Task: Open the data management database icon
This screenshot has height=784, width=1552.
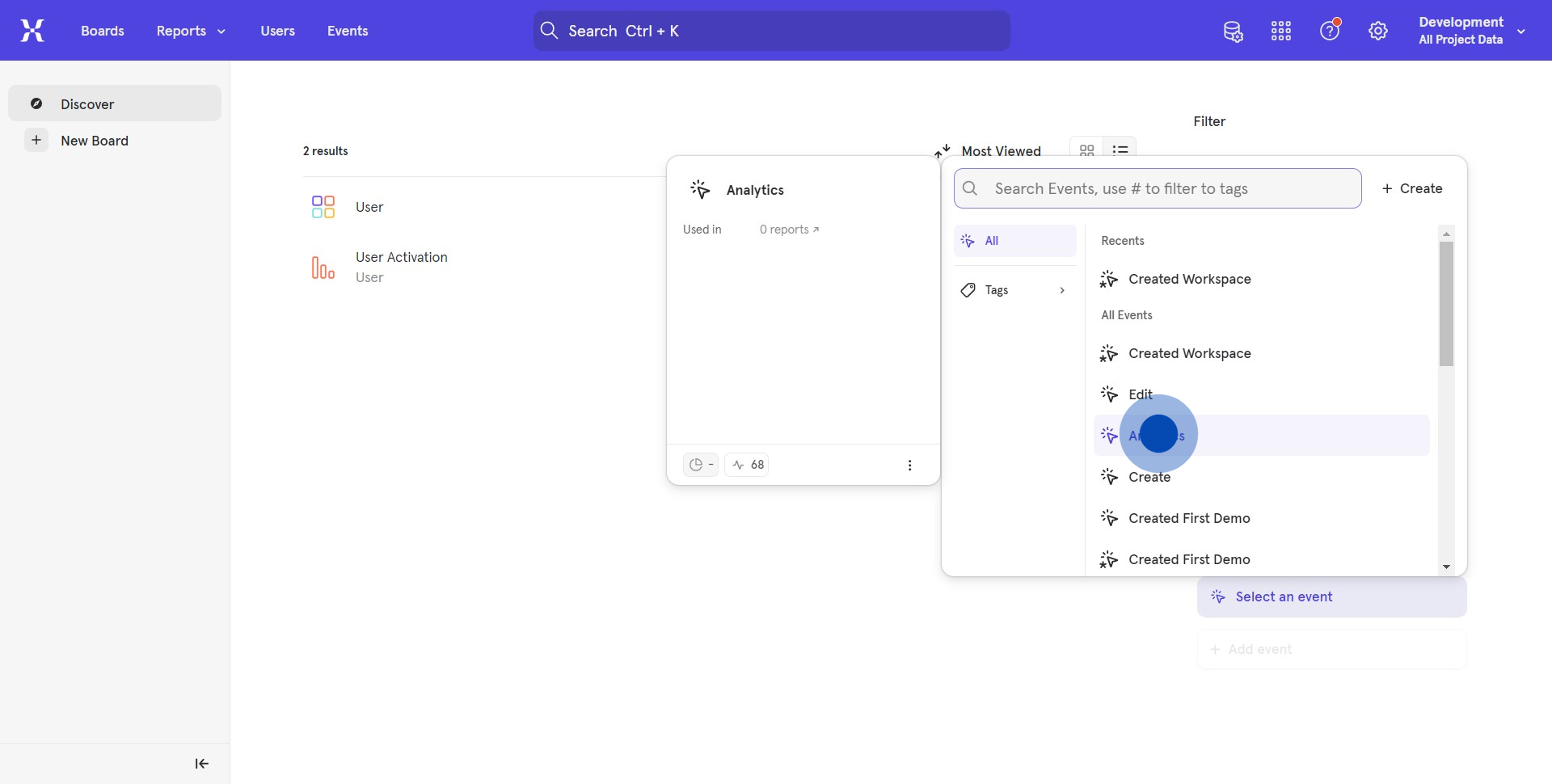Action: coord(1233,32)
